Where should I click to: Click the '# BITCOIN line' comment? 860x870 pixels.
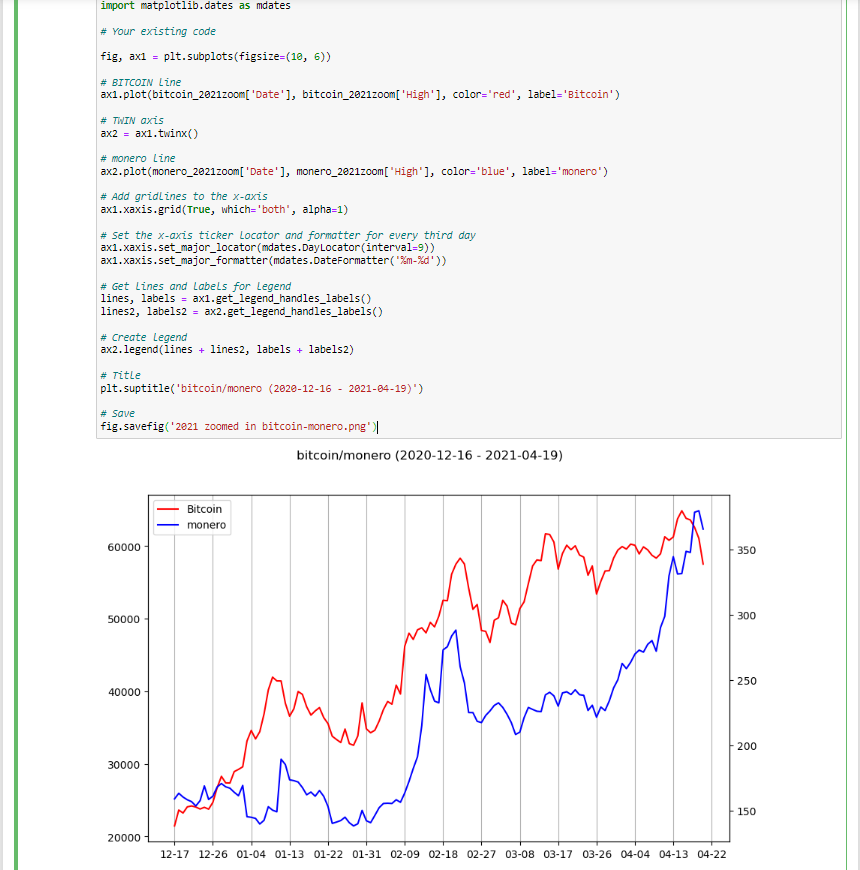coord(141,82)
